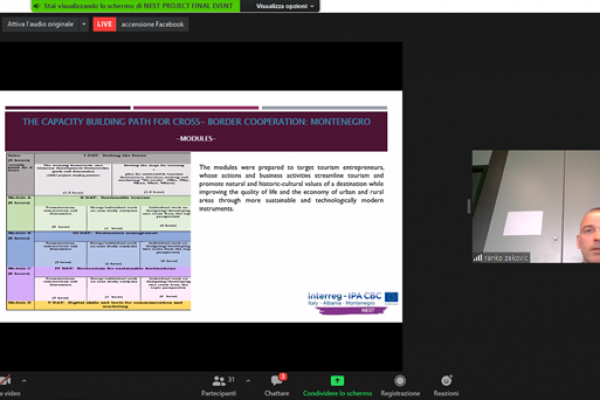Viewport: 600px width, 400px height.
Task: Start recording with the Registrazione icon
Action: (400, 381)
